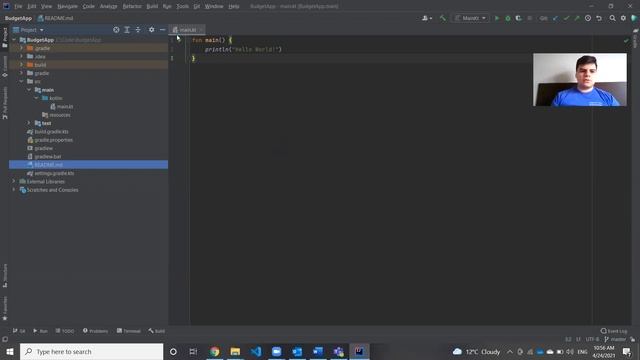Screen dimensions: 640x360
Task: Open the Git menu in menu bar
Action: [197, 6]
